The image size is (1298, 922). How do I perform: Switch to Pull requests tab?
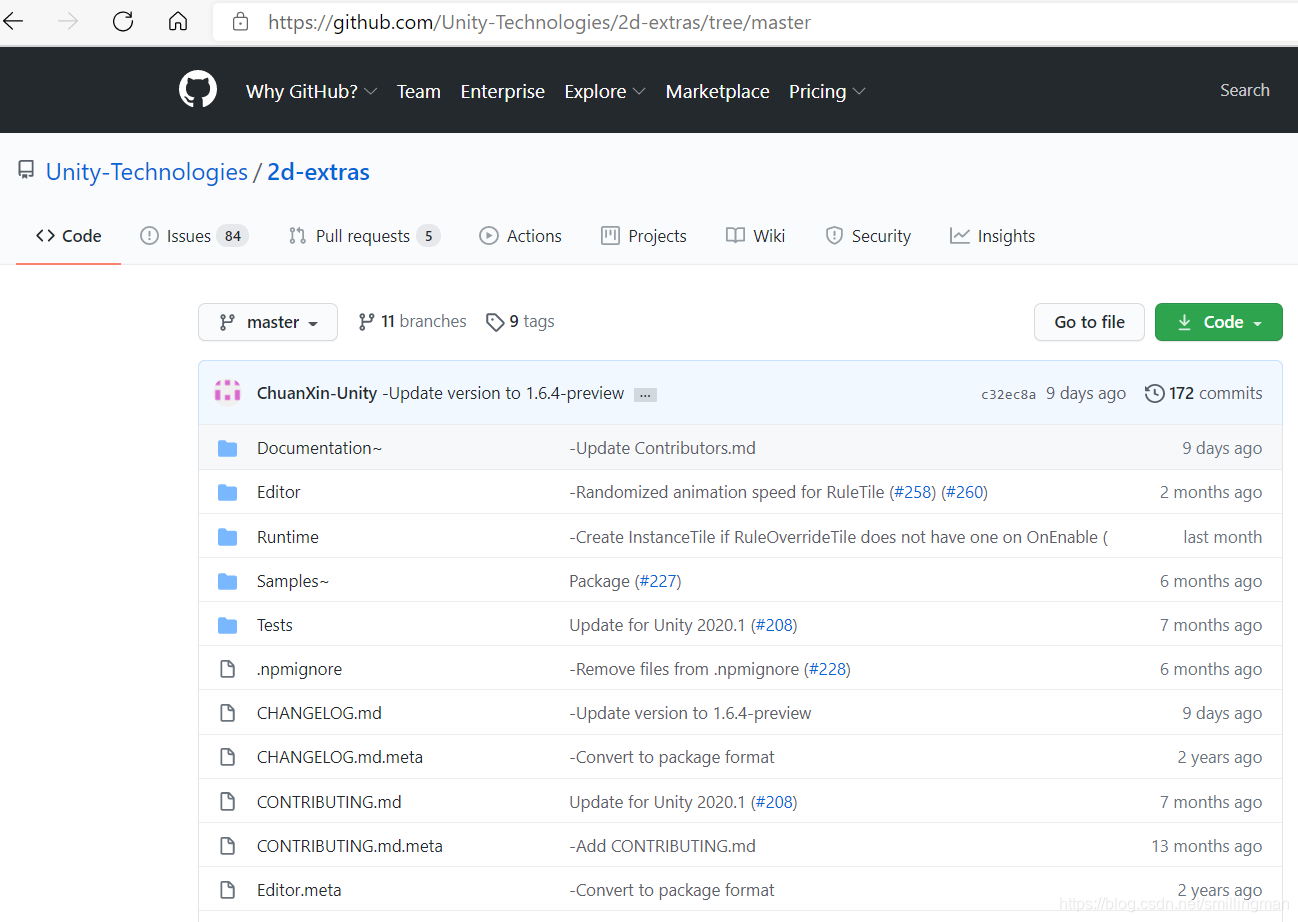coord(364,236)
